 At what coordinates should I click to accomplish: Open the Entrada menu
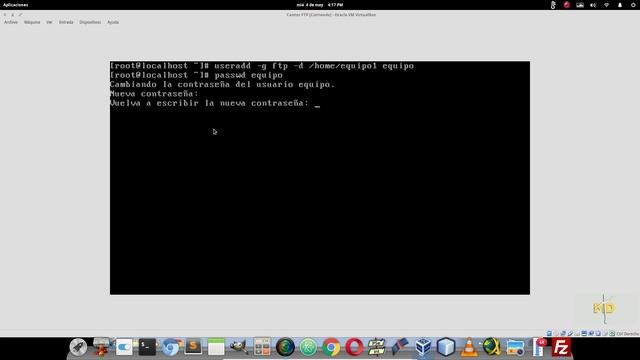[66, 22]
